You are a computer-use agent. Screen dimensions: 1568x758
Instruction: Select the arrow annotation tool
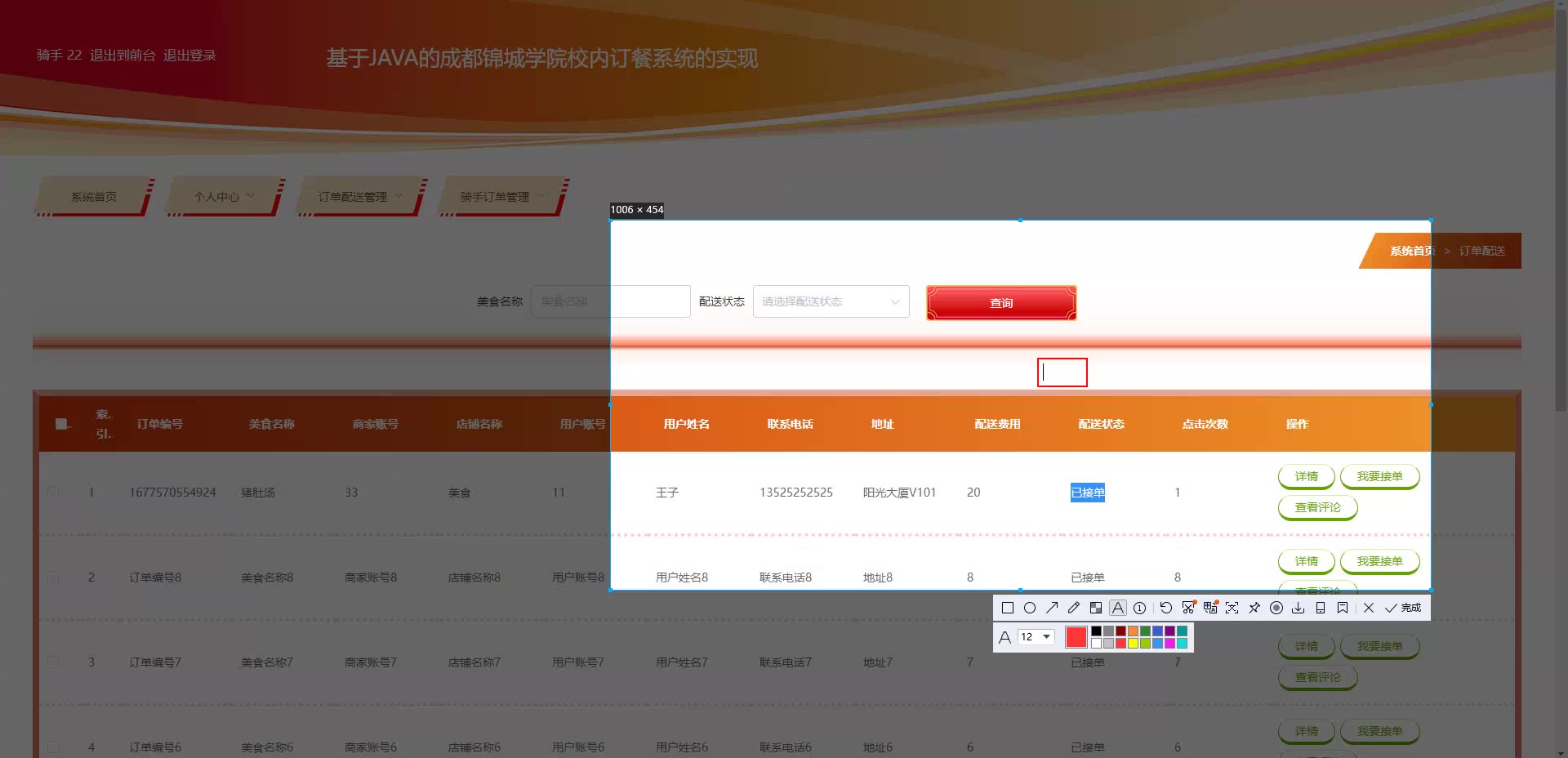click(x=1052, y=608)
